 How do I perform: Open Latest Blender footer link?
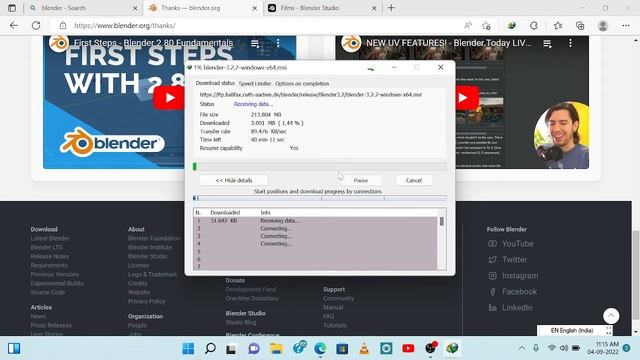(x=50, y=238)
